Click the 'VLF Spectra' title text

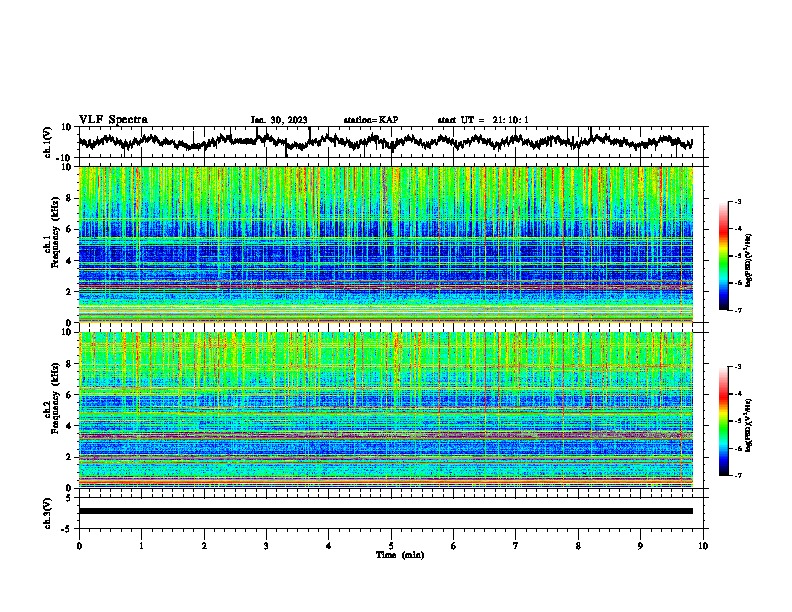pos(113,120)
